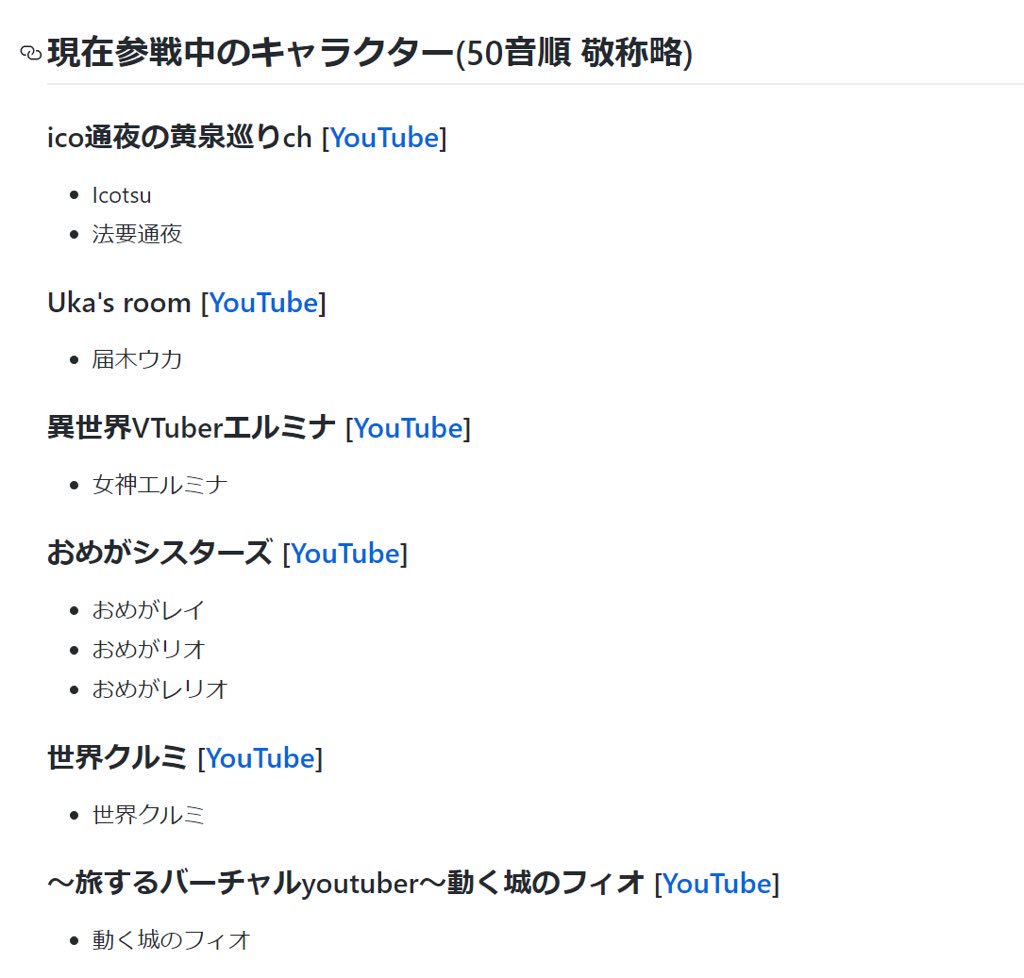Viewport: 1024px width, 978px height.
Task: Open YouTube link for 世界クルミ channel
Action: pyautogui.click(x=261, y=759)
